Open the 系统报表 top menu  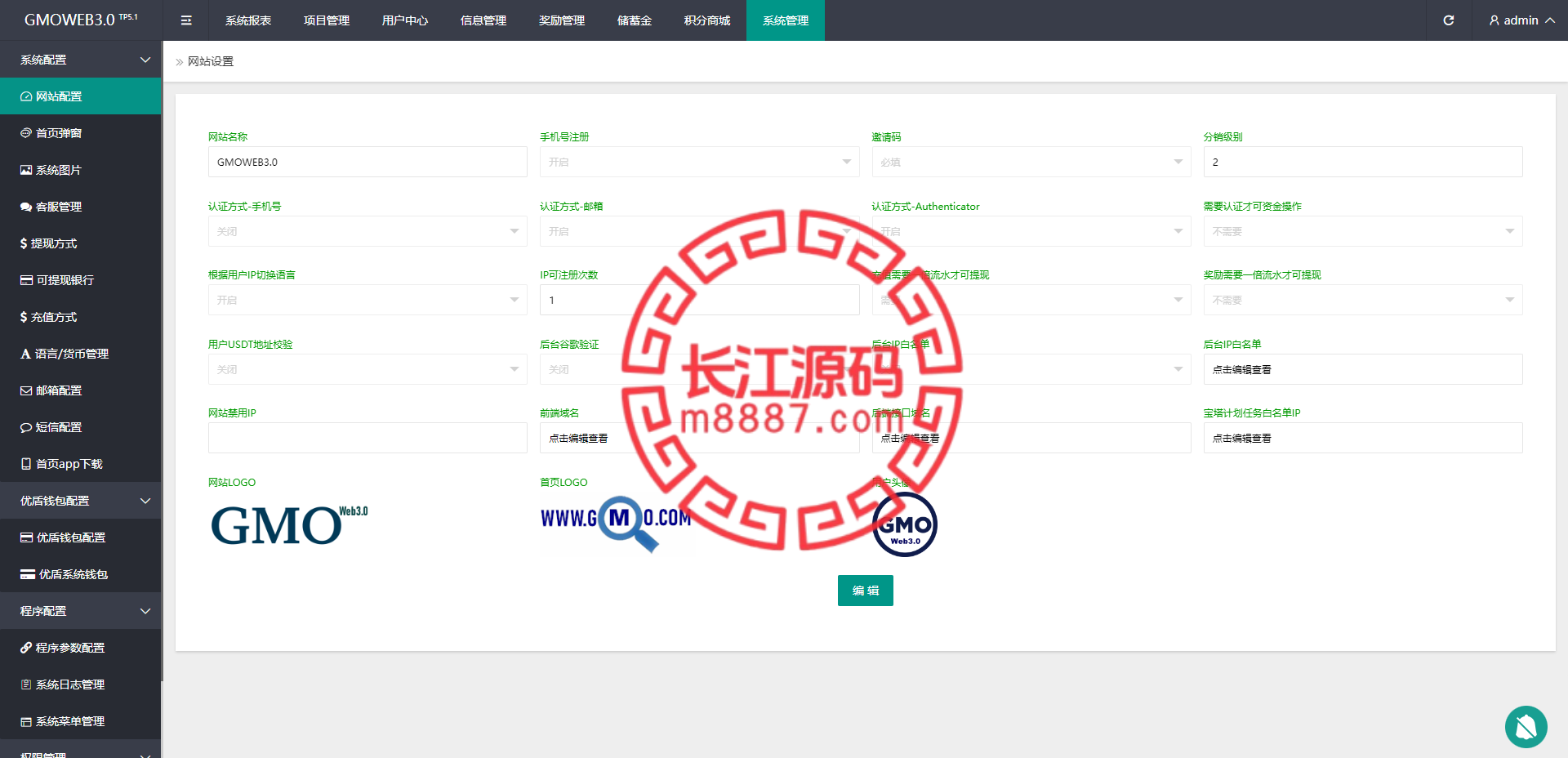coord(248,20)
